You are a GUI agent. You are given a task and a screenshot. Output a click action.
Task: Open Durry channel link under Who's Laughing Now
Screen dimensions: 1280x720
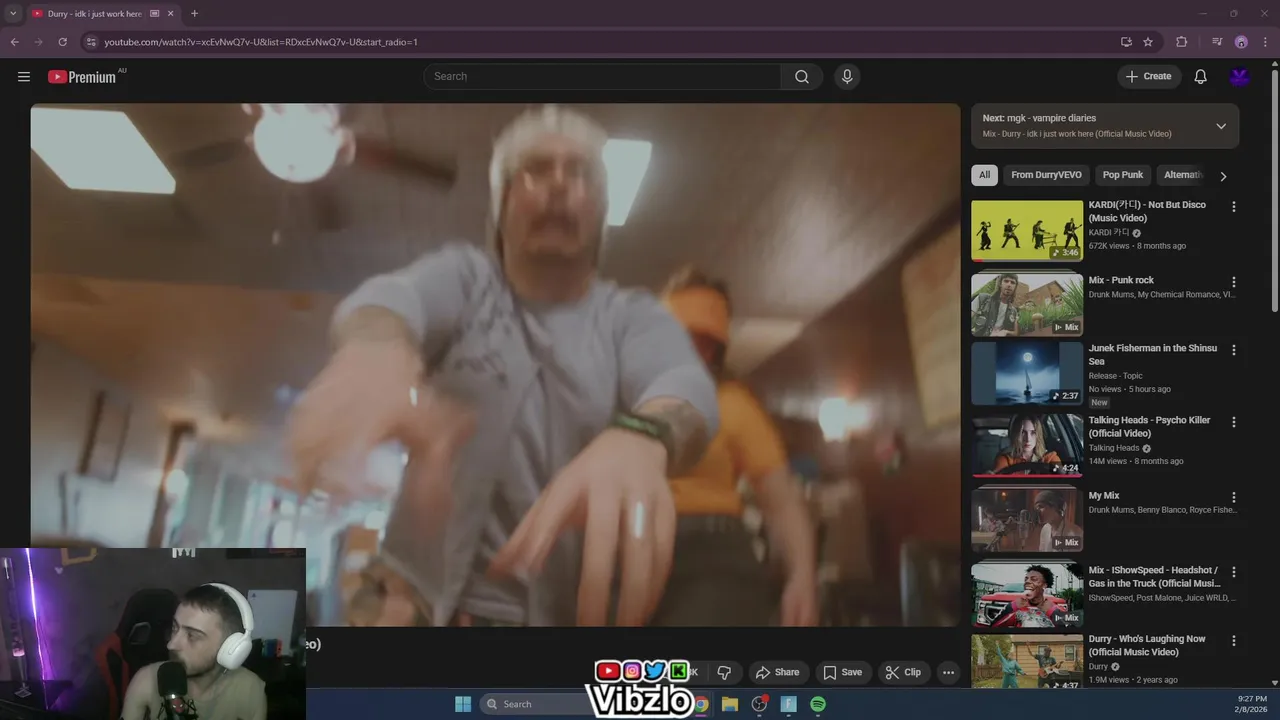1098,666
